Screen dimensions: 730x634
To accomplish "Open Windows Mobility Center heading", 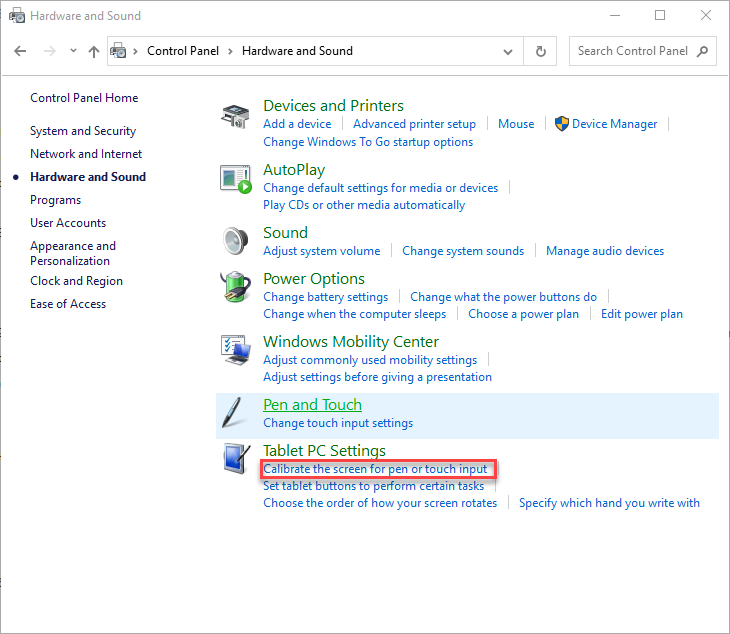I will coord(351,342).
